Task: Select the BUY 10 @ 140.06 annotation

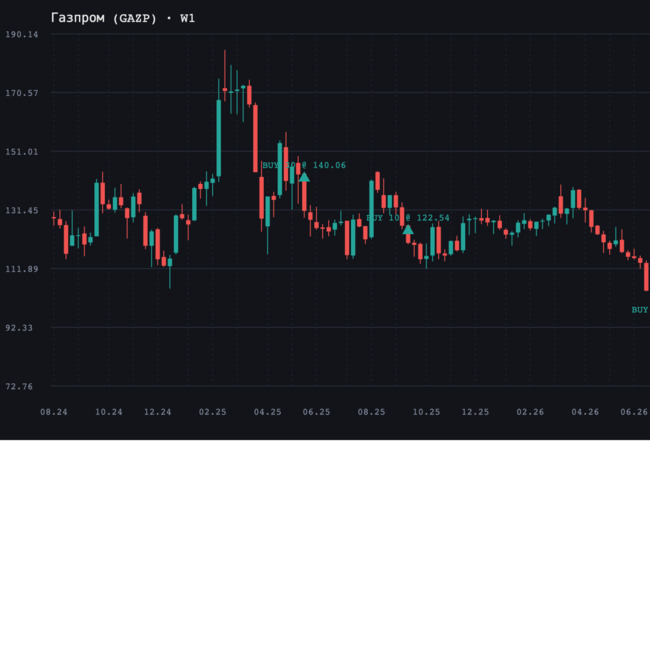Action: tap(304, 165)
